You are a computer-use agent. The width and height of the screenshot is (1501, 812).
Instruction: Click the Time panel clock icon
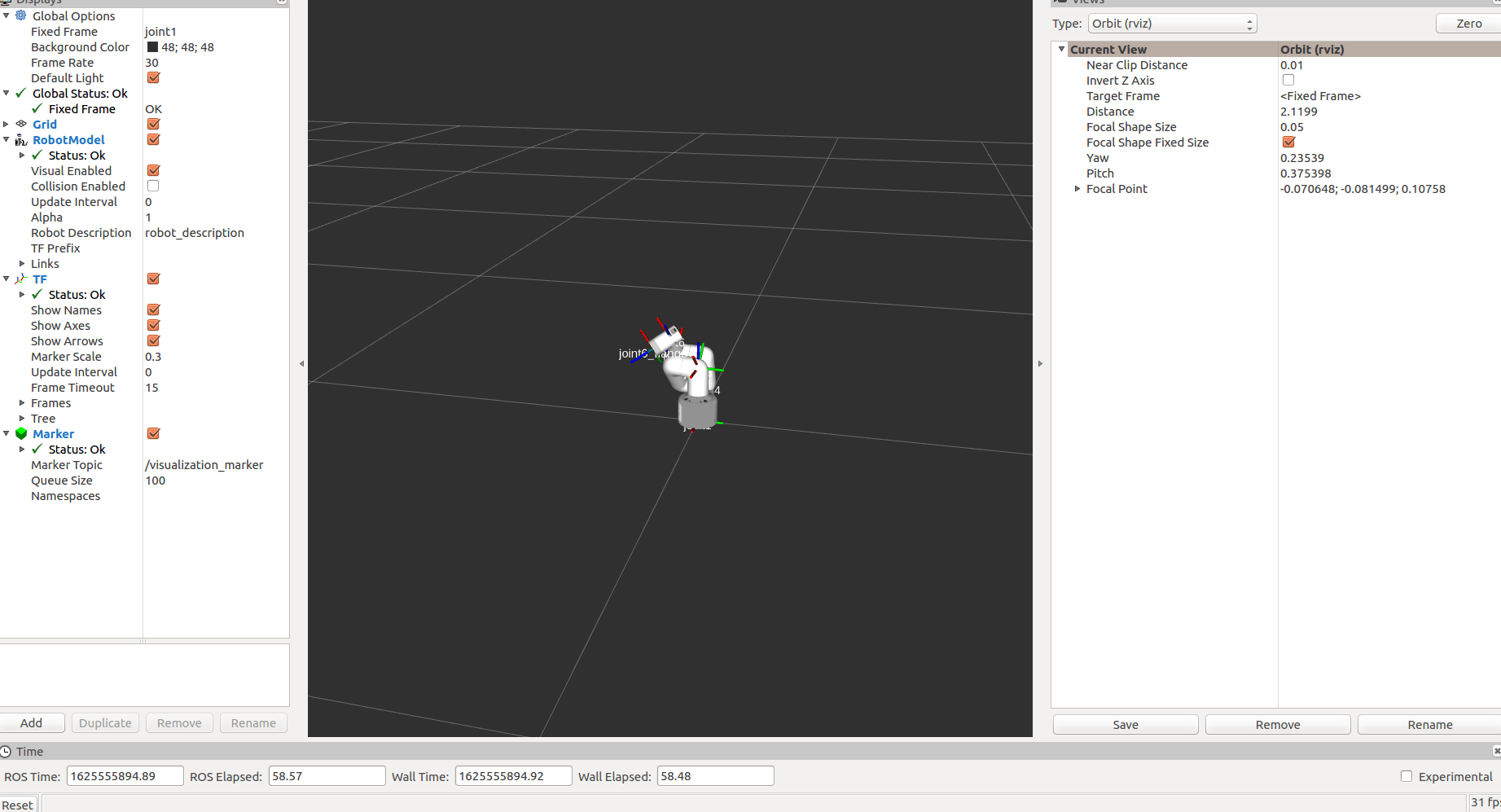pyautogui.click(x=6, y=752)
